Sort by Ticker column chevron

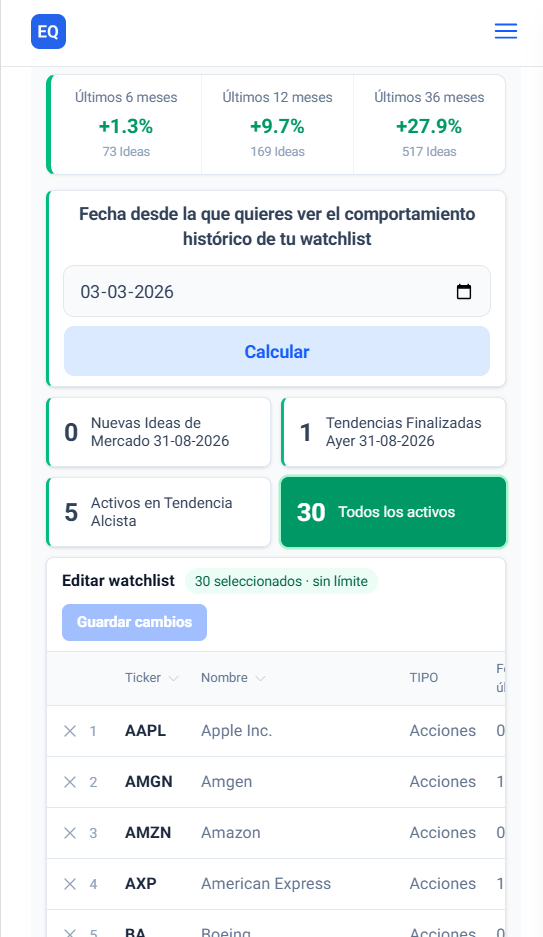173,678
